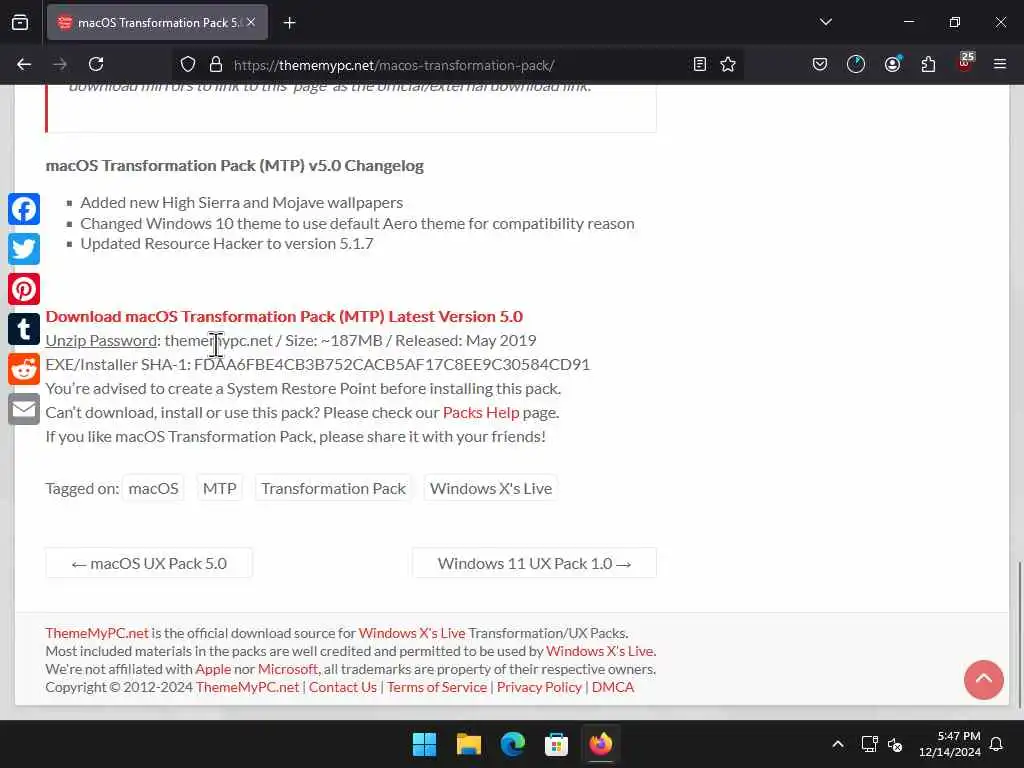Show hidden system tray icons chevron
This screenshot has height=768, width=1024.
point(838,744)
